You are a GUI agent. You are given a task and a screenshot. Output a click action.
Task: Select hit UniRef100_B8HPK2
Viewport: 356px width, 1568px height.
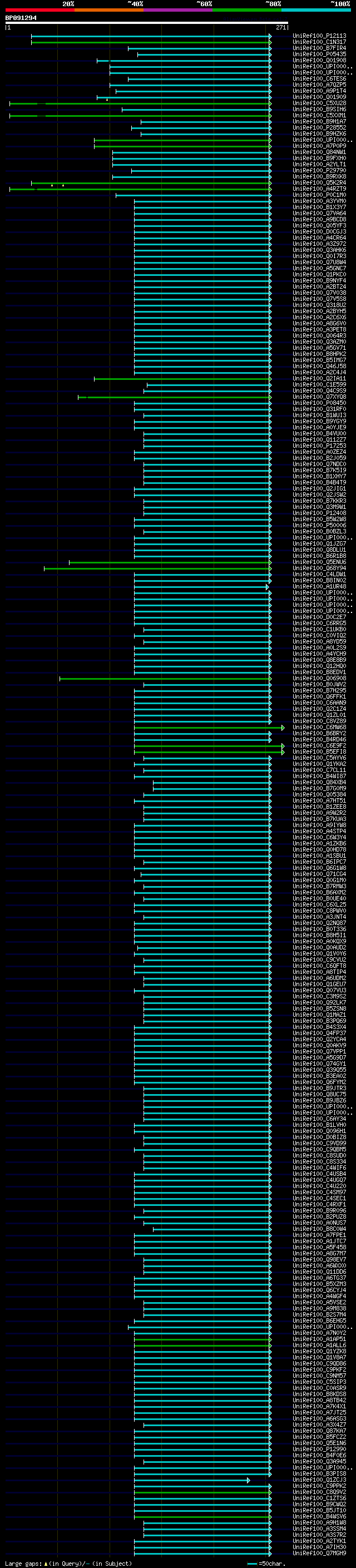(x=319, y=354)
